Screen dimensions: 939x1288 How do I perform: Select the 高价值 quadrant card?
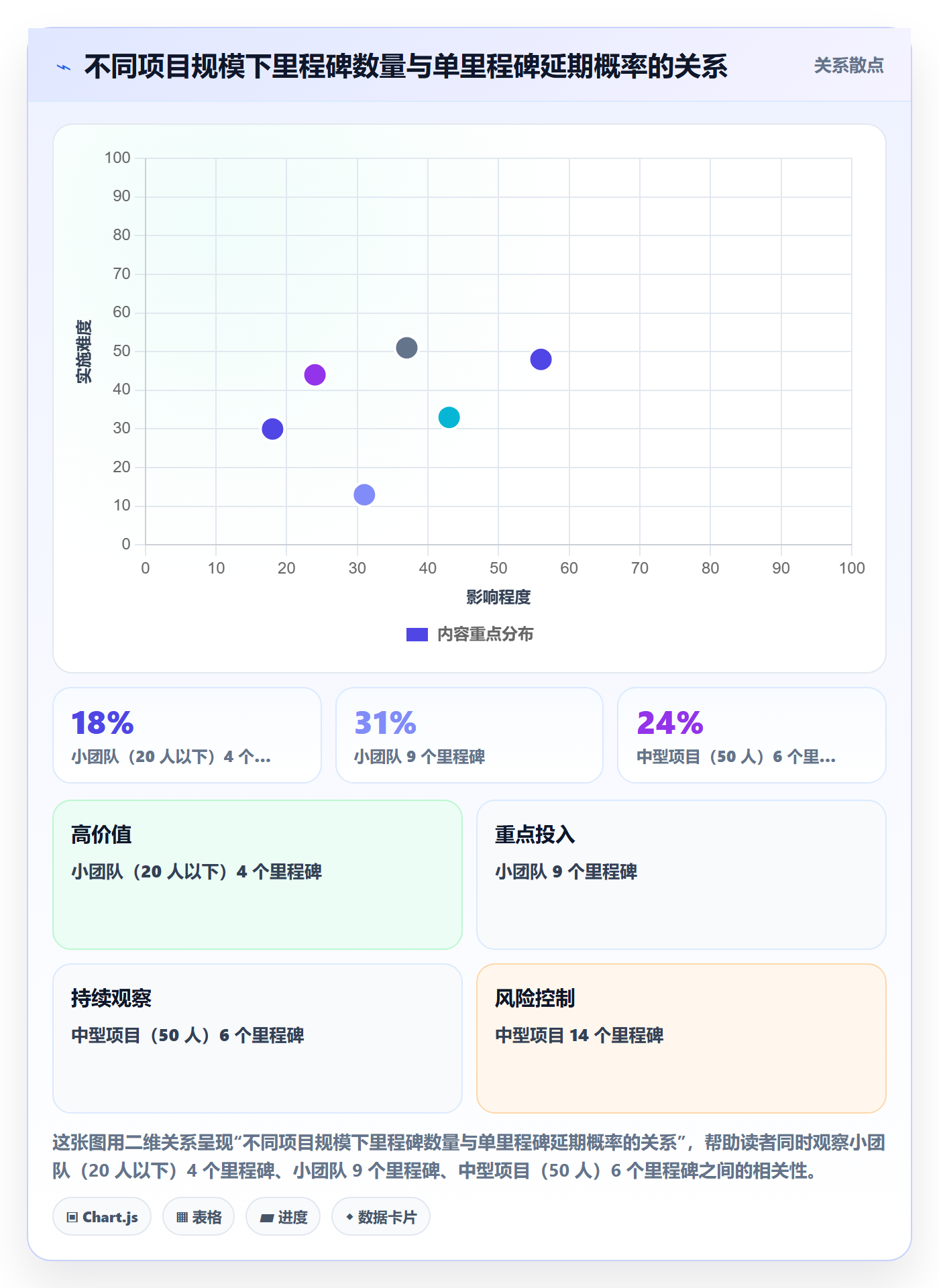coord(258,875)
